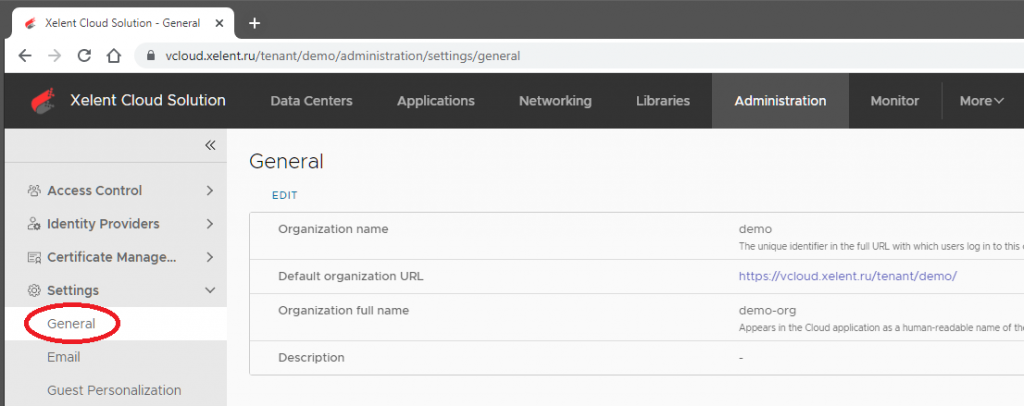
Task: Click the Organization full name label
Action: 344,311
